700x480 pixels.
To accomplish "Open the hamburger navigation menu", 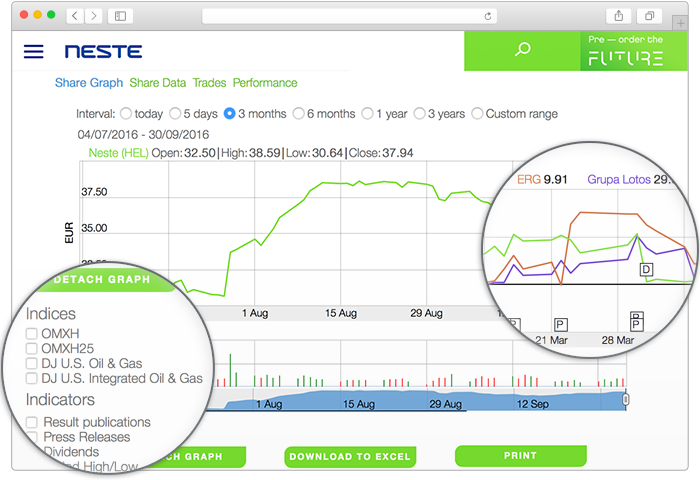I will tap(33, 52).
